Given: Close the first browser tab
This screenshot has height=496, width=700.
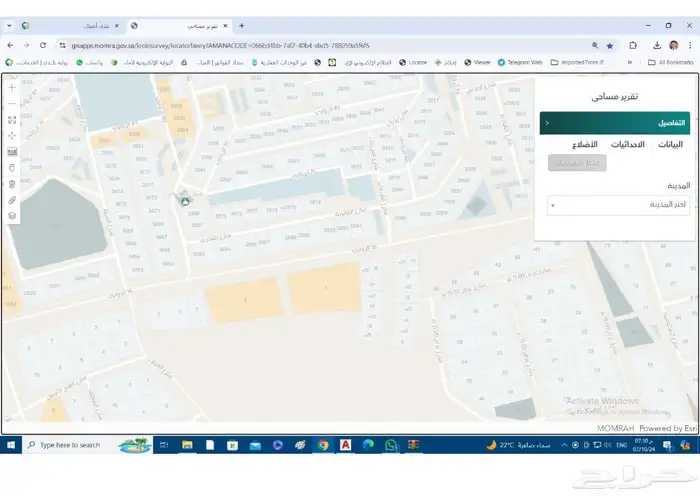Looking at the screenshot, I should point(117,26).
